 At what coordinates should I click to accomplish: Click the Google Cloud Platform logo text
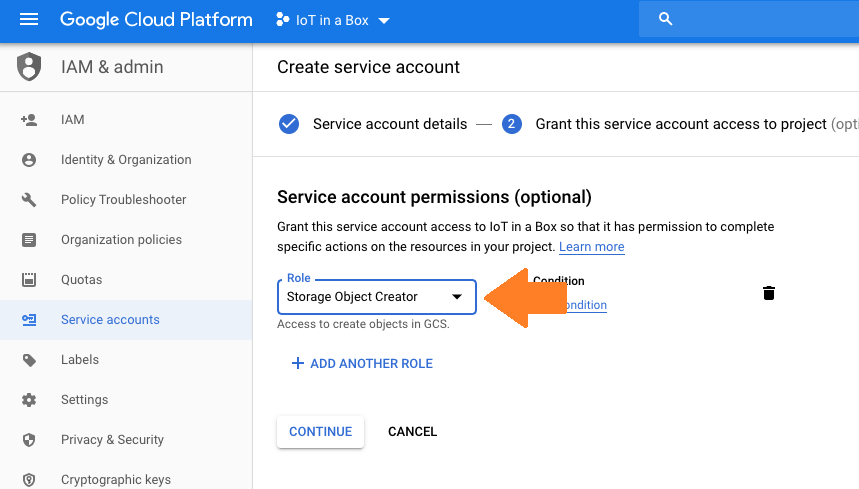[156, 20]
